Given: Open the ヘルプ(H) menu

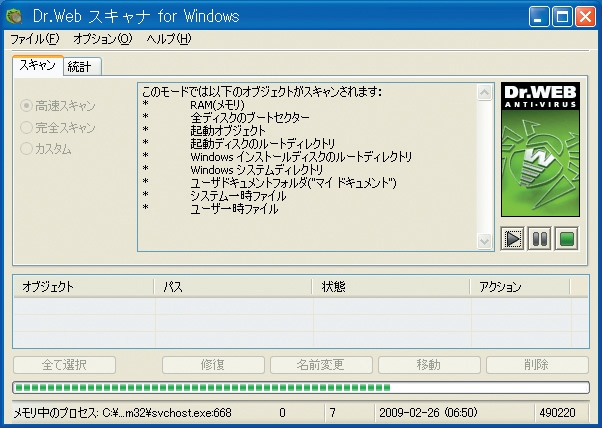Looking at the screenshot, I should (169, 39).
